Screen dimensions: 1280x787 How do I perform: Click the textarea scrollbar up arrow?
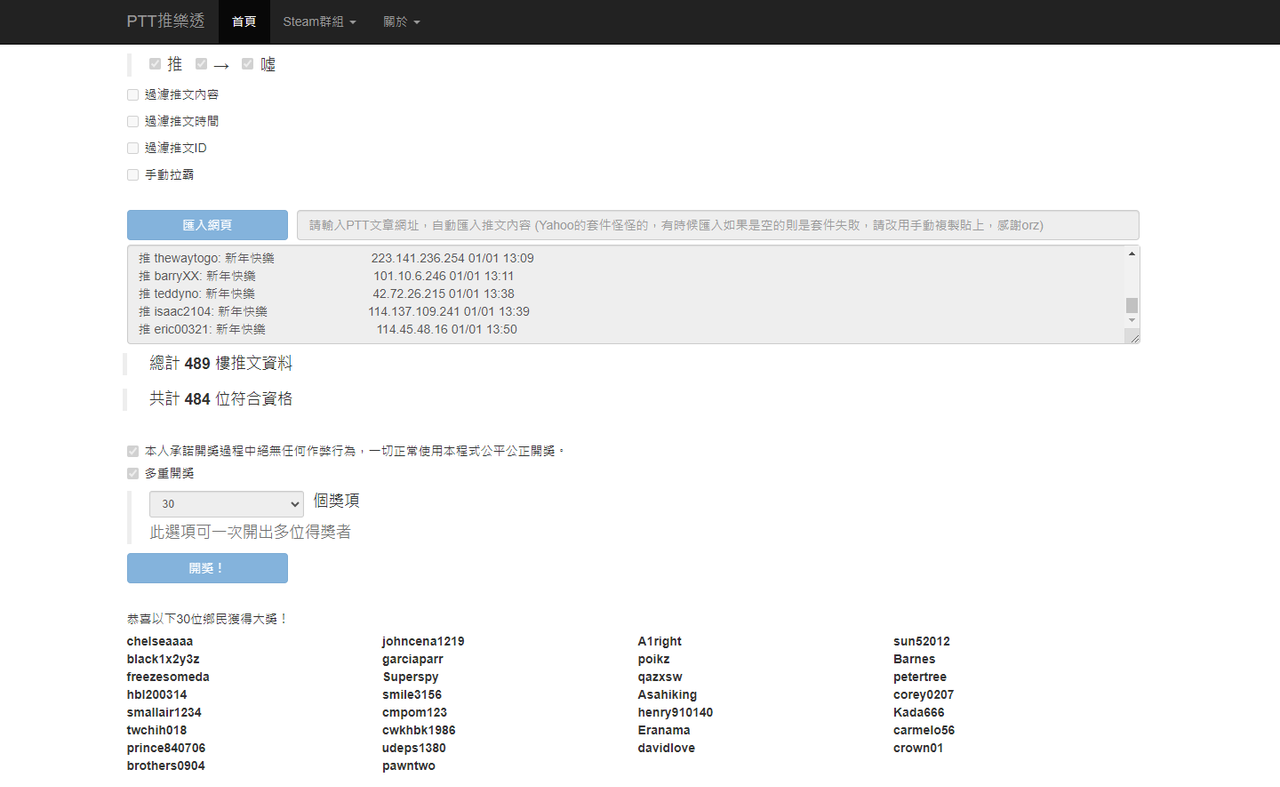click(x=1132, y=254)
